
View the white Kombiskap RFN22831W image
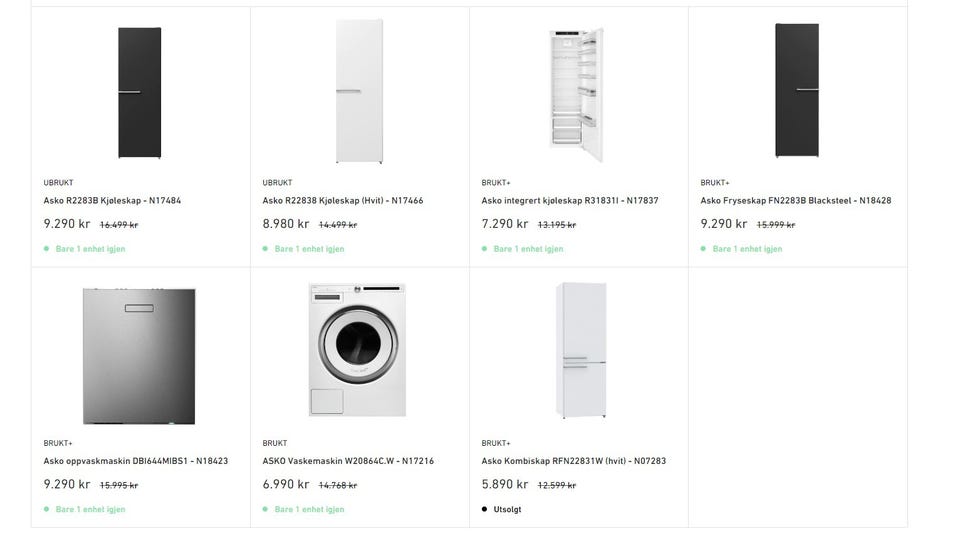click(x=581, y=349)
